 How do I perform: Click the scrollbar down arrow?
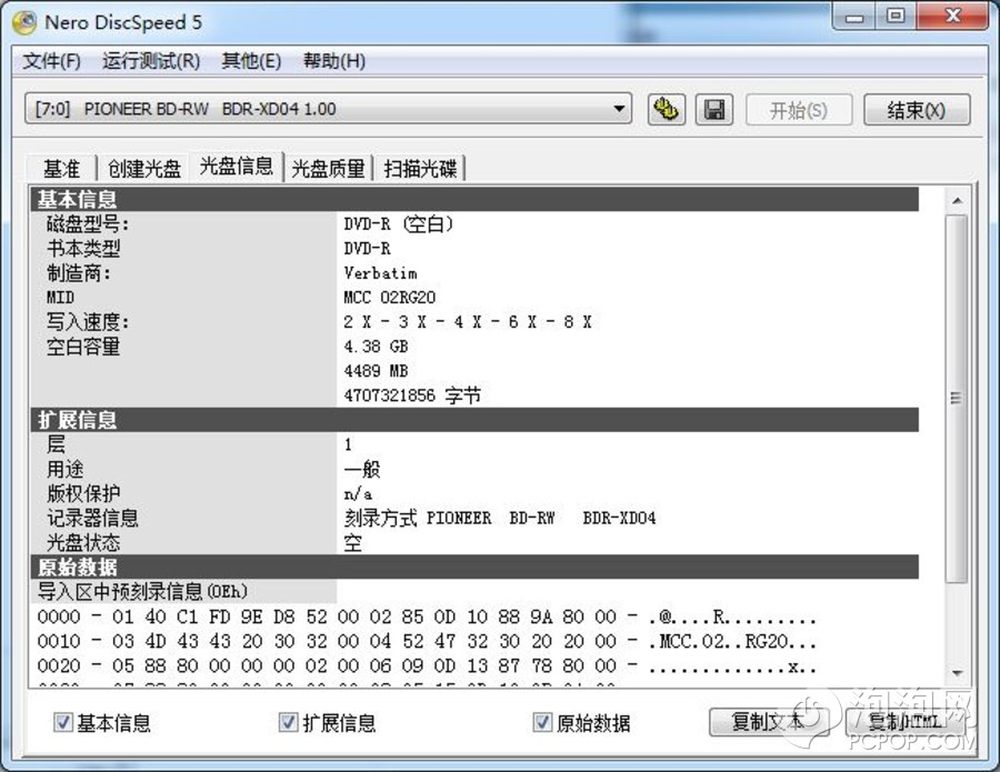click(957, 673)
